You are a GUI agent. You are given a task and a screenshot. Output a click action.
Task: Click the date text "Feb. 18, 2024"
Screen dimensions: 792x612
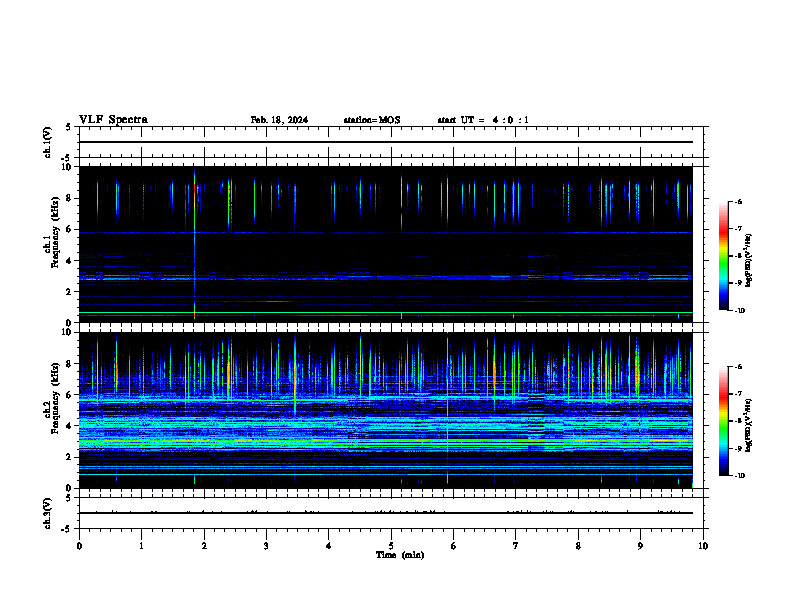(x=279, y=120)
